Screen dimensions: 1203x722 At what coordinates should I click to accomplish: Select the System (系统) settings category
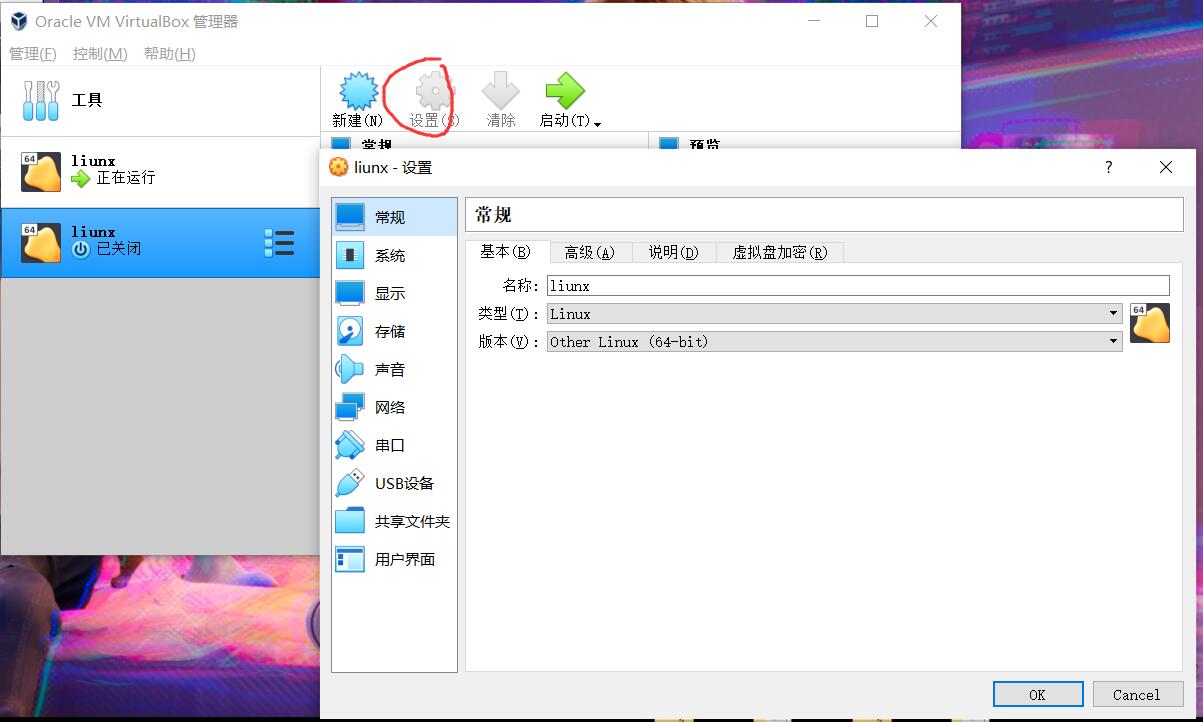[395, 255]
